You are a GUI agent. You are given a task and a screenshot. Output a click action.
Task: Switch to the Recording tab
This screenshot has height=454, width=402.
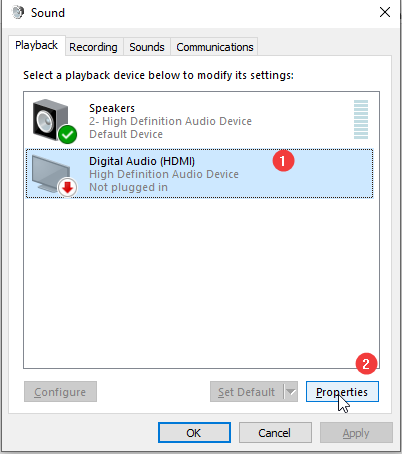tap(93, 47)
